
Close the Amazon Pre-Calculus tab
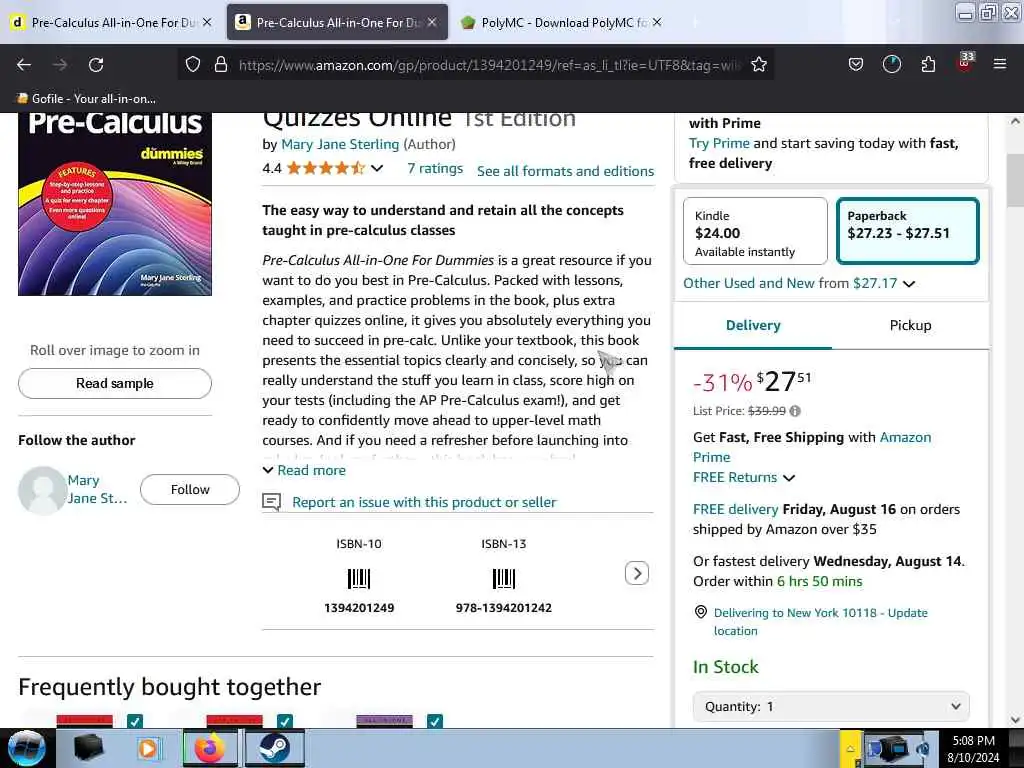tap(432, 22)
